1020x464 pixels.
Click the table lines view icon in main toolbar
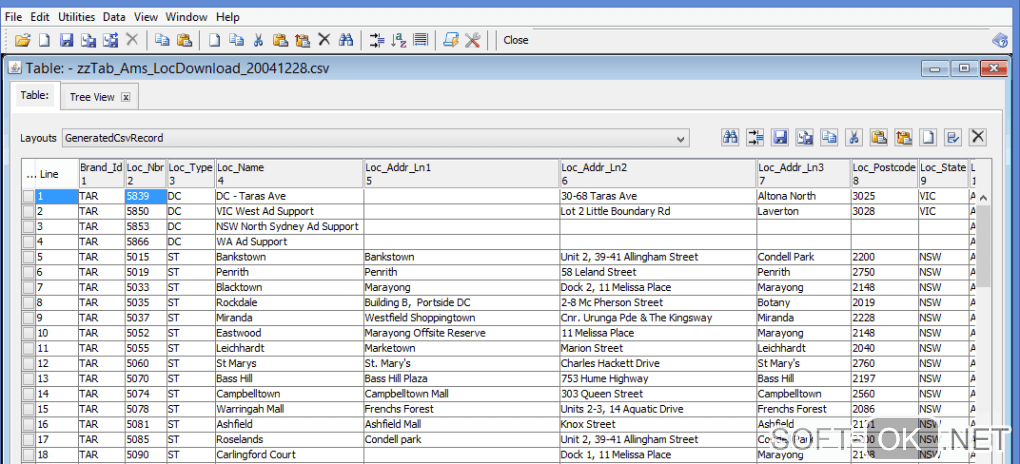(421, 40)
